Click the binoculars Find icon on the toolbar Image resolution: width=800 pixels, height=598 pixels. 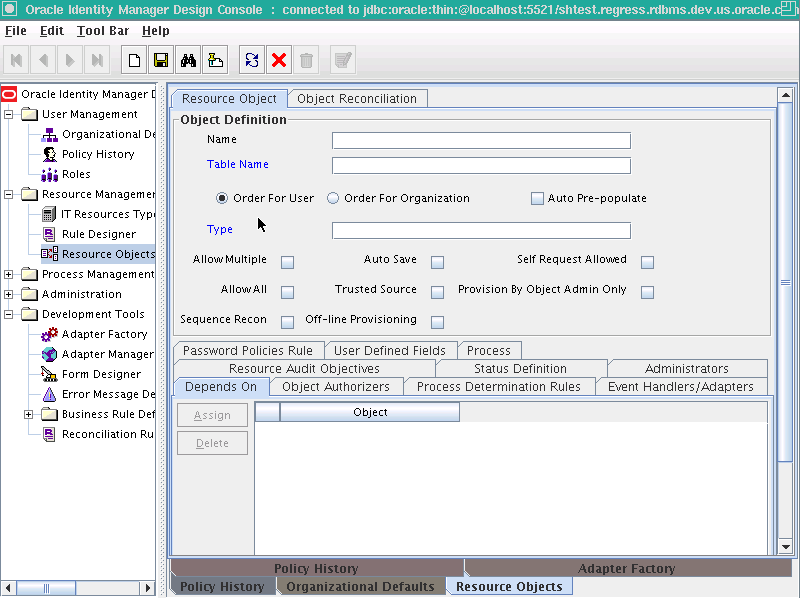pos(188,59)
